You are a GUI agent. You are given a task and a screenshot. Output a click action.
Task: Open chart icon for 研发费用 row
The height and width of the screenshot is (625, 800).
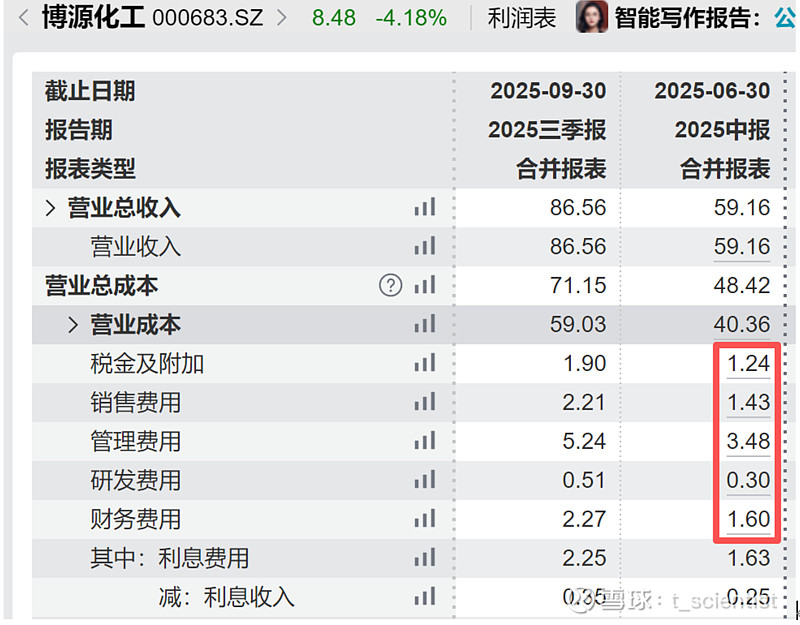[x=425, y=480]
